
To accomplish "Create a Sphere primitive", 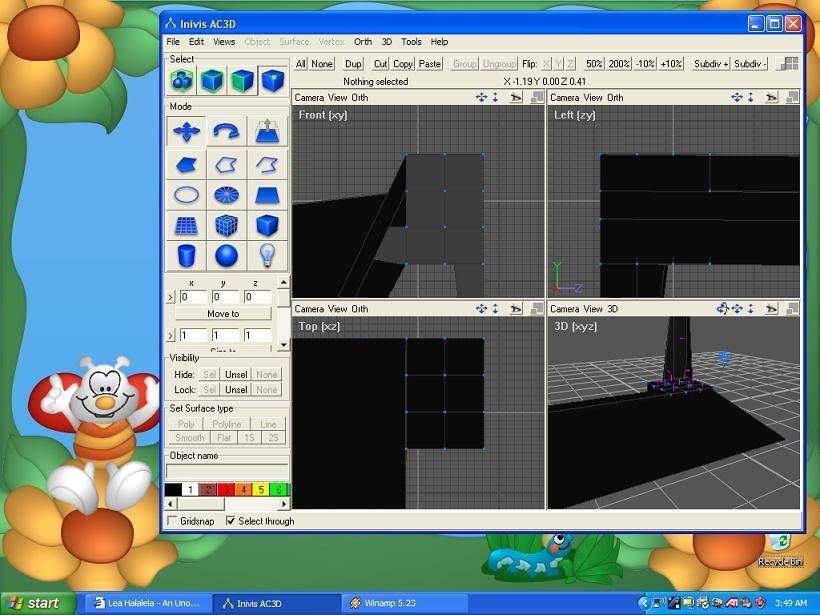I will tap(226, 256).
